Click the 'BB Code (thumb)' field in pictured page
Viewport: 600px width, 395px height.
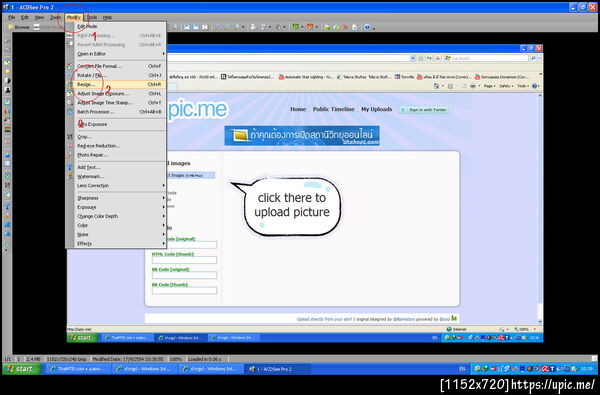click(x=184, y=291)
